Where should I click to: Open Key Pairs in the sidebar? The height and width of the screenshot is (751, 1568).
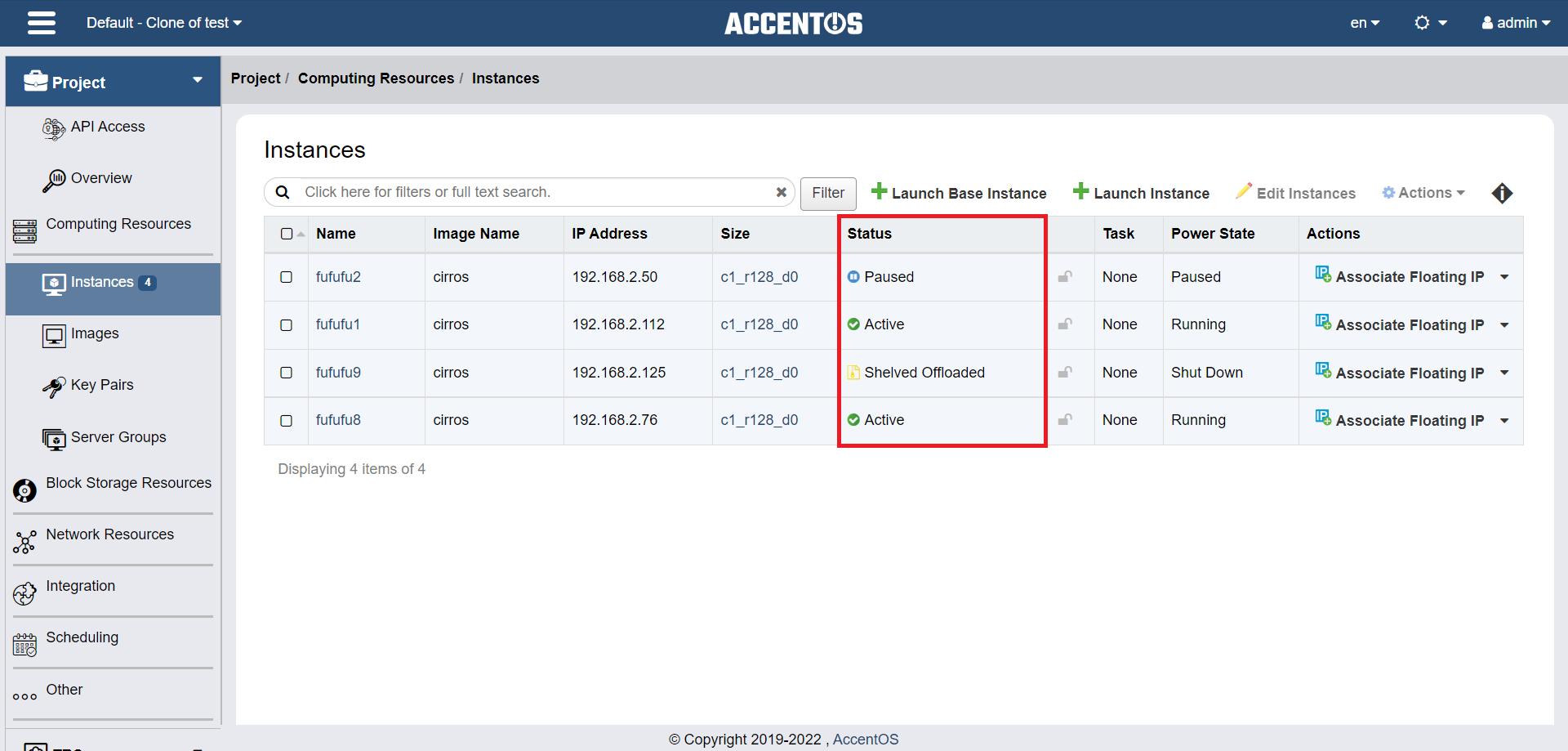[x=102, y=385]
